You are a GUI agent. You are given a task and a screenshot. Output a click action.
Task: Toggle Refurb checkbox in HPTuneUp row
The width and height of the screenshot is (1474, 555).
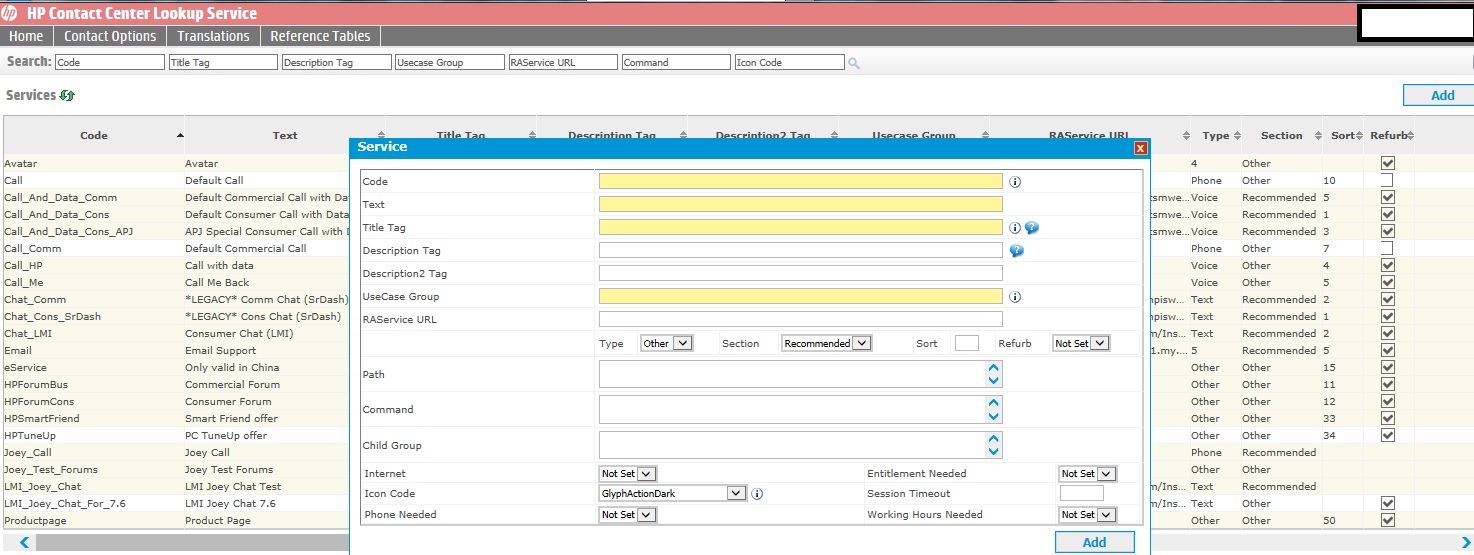point(1387,435)
